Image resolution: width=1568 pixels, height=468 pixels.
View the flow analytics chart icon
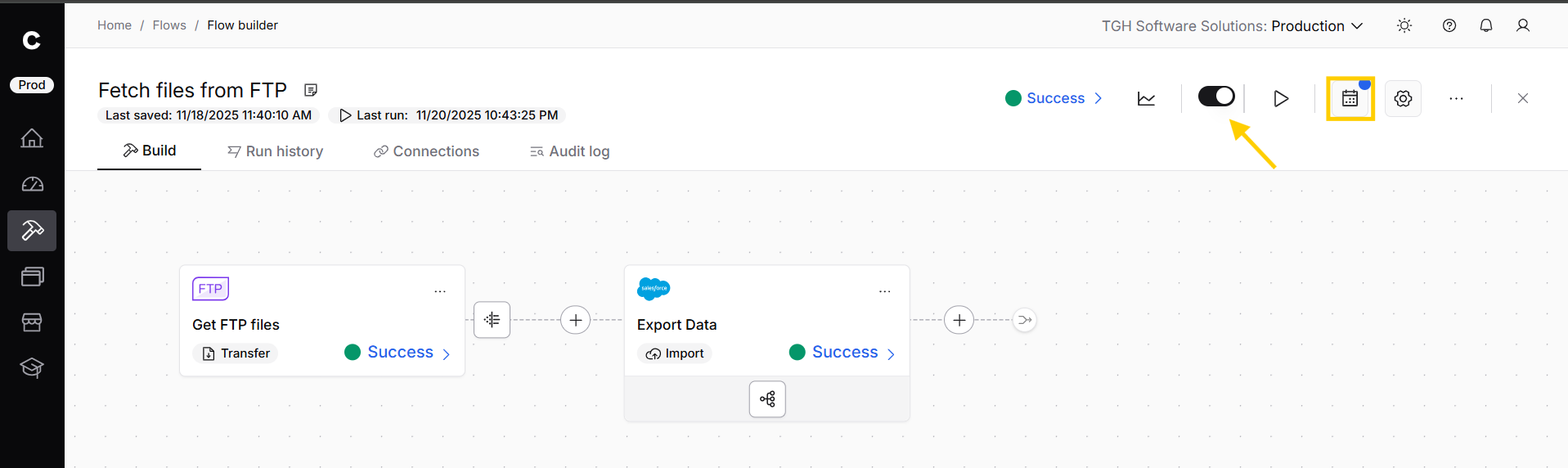point(1146,98)
